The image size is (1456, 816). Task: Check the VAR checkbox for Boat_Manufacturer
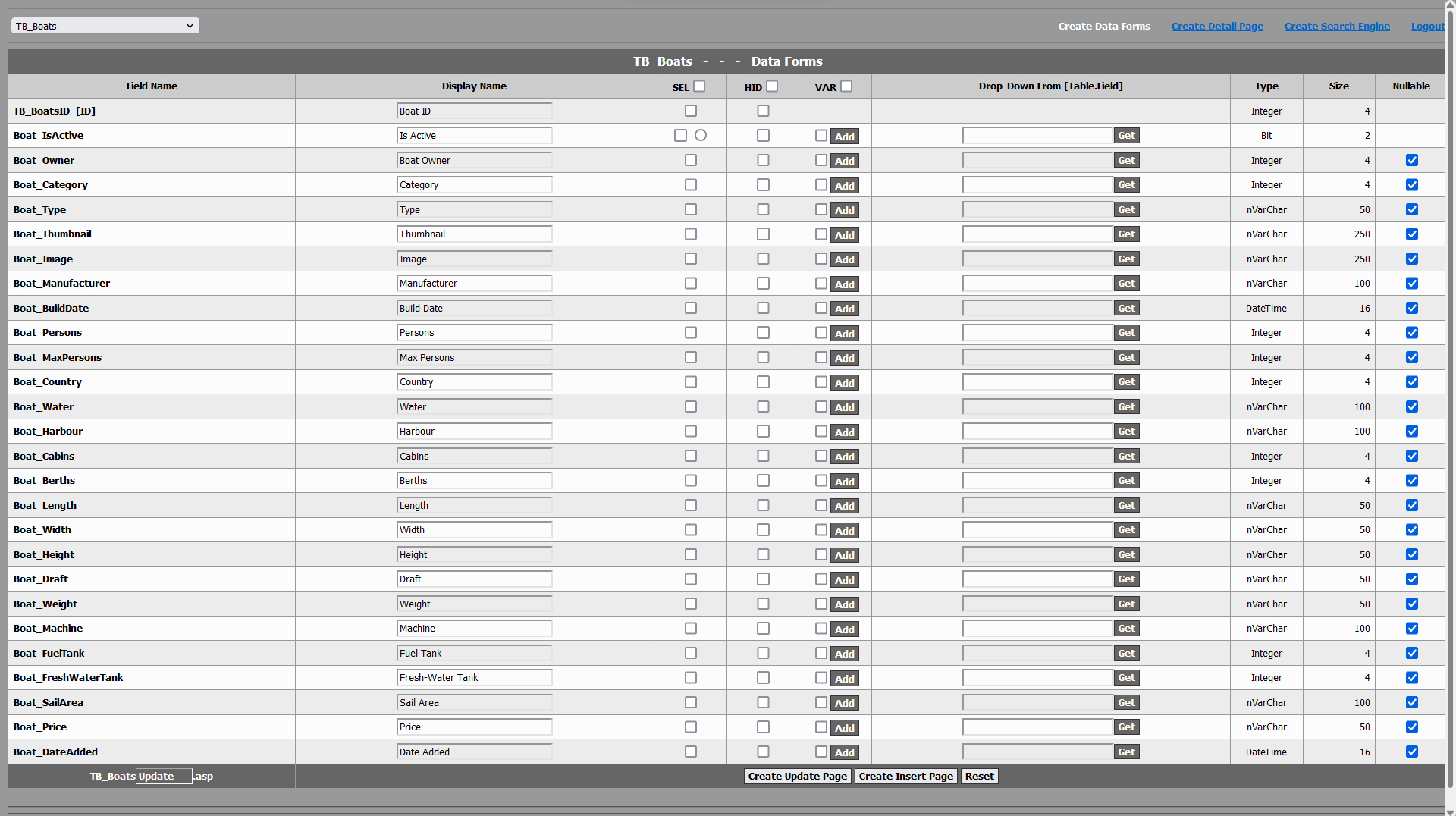(821, 284)
